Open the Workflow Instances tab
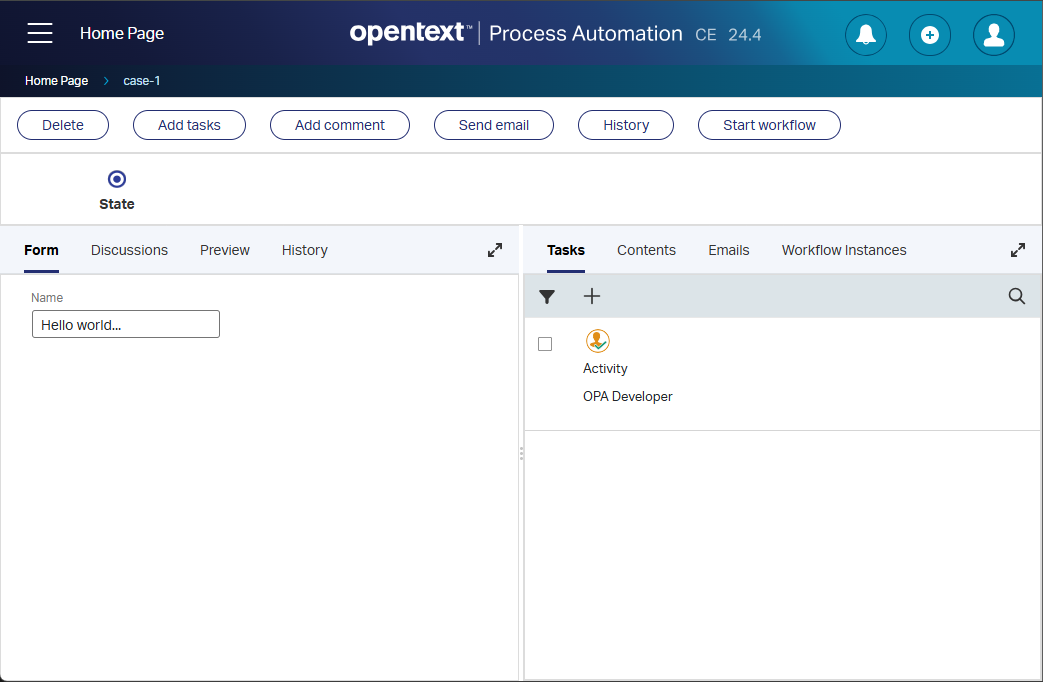The width and height of the screenshot is (1043, 682). 844,250
